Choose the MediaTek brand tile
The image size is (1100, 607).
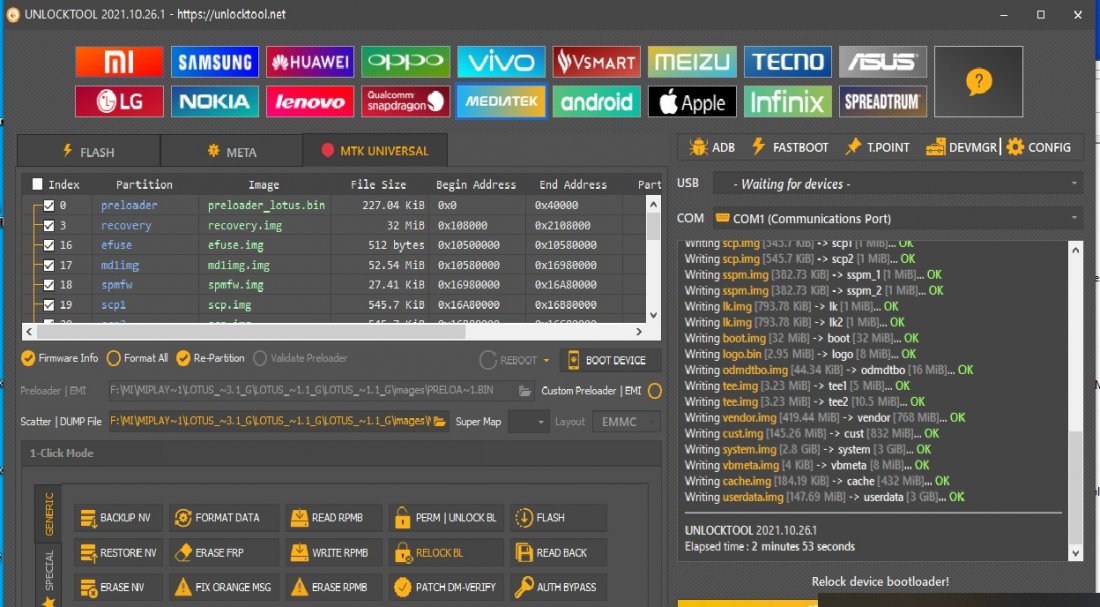coord(501,102)
